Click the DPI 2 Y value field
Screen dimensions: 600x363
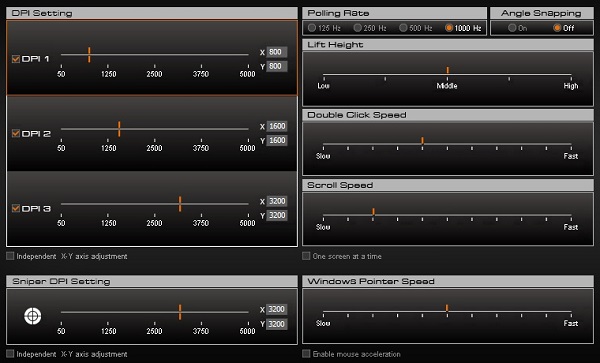(277, 140)
